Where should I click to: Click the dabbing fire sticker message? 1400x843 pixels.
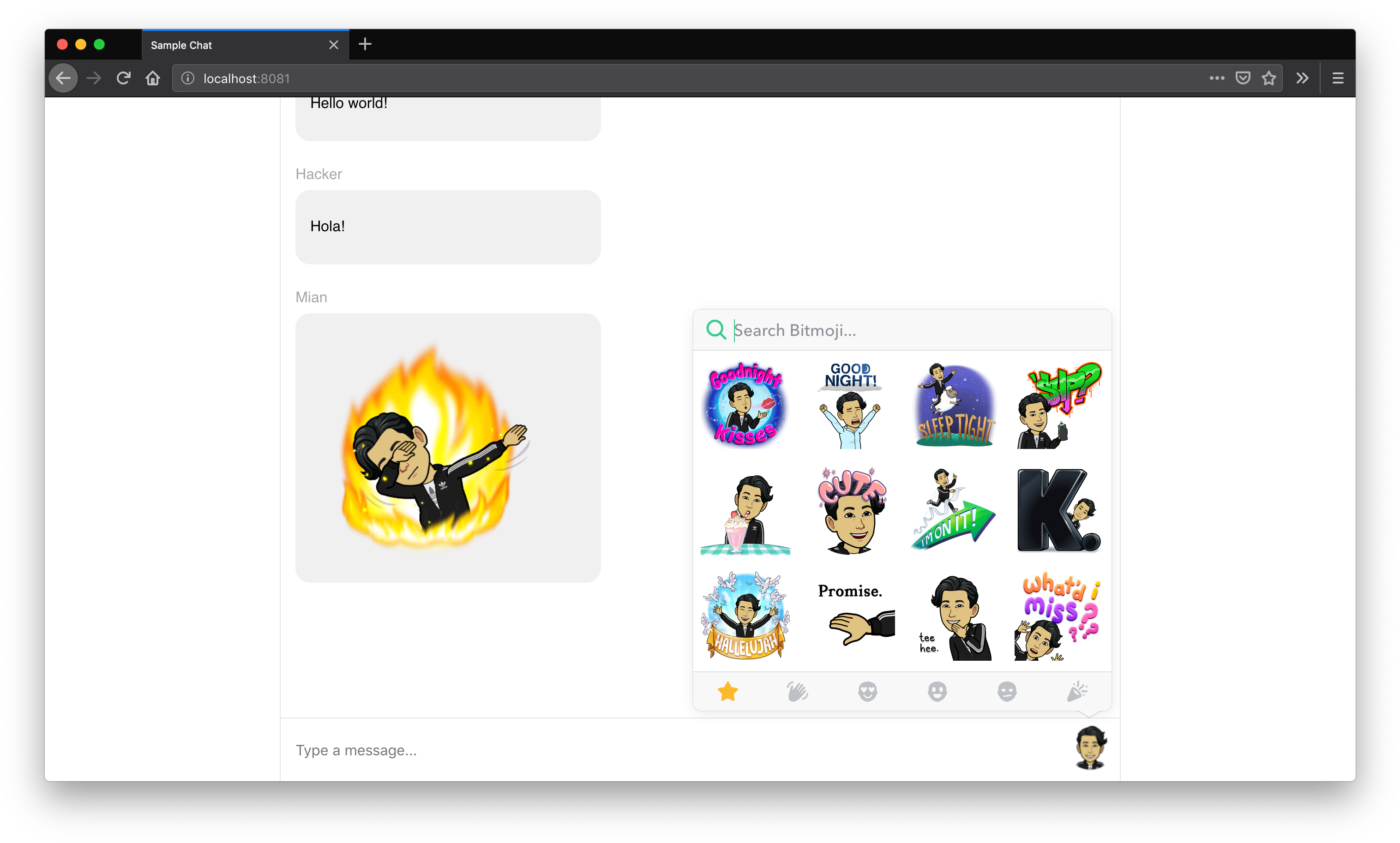(x=448, y=448)
